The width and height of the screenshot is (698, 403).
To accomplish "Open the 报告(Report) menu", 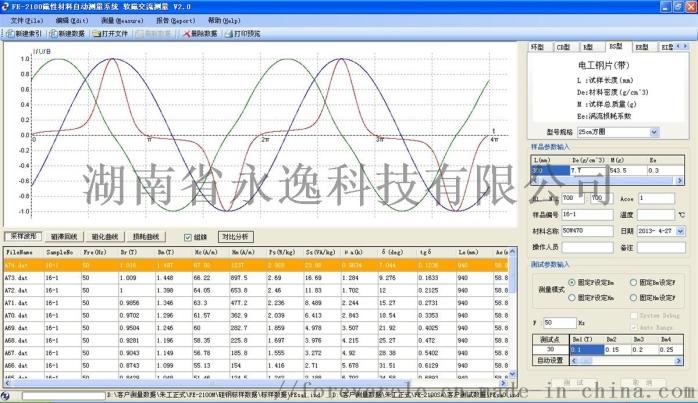I will point(175,20).
